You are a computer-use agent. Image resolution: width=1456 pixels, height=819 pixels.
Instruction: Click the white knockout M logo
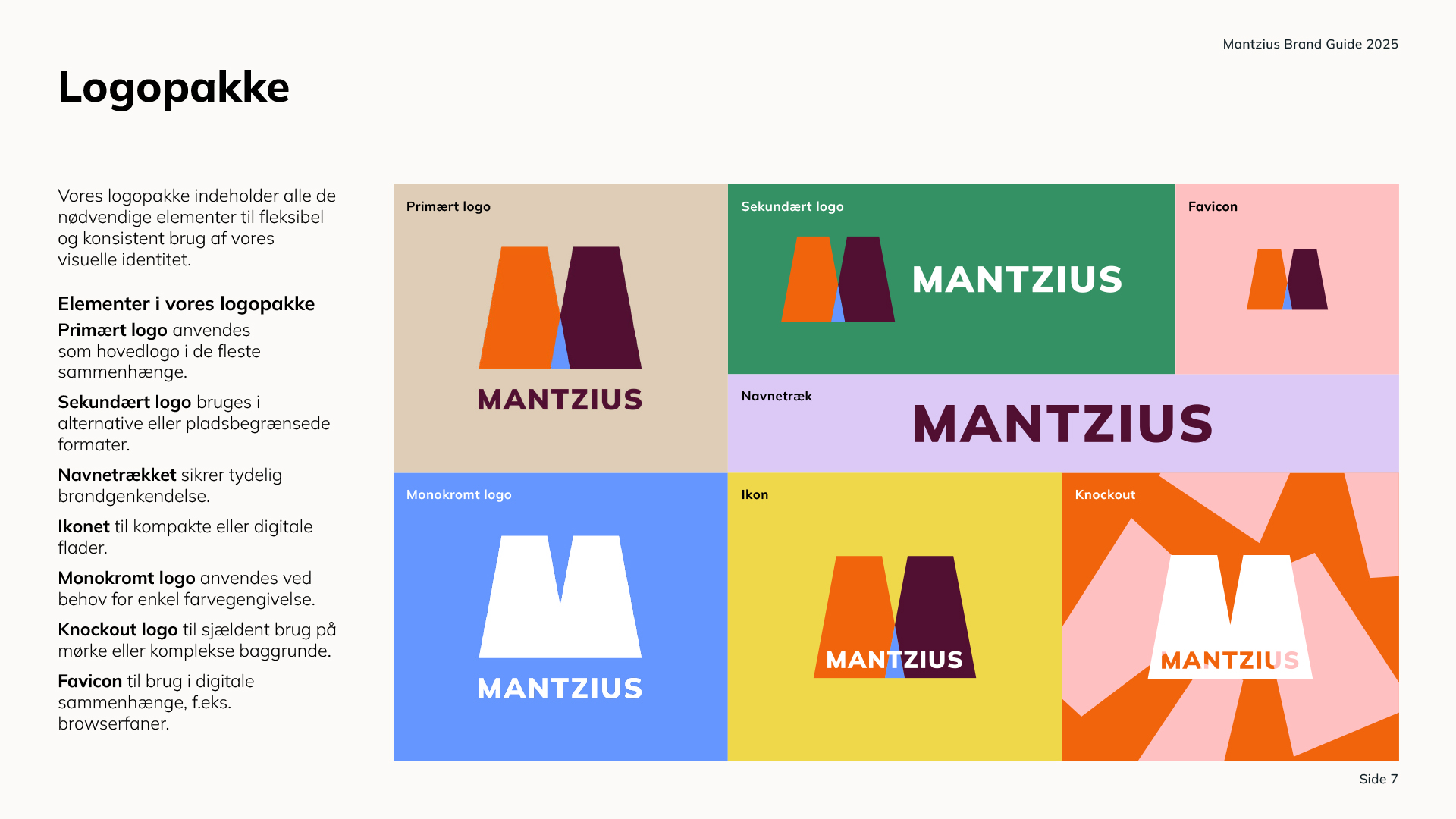pos(1229,607)
